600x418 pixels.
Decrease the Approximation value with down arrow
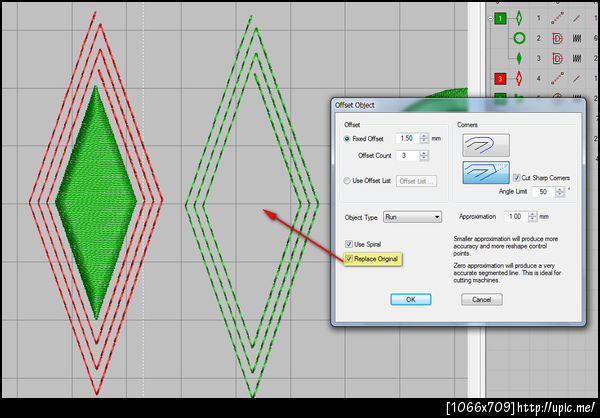coord(532,219)
